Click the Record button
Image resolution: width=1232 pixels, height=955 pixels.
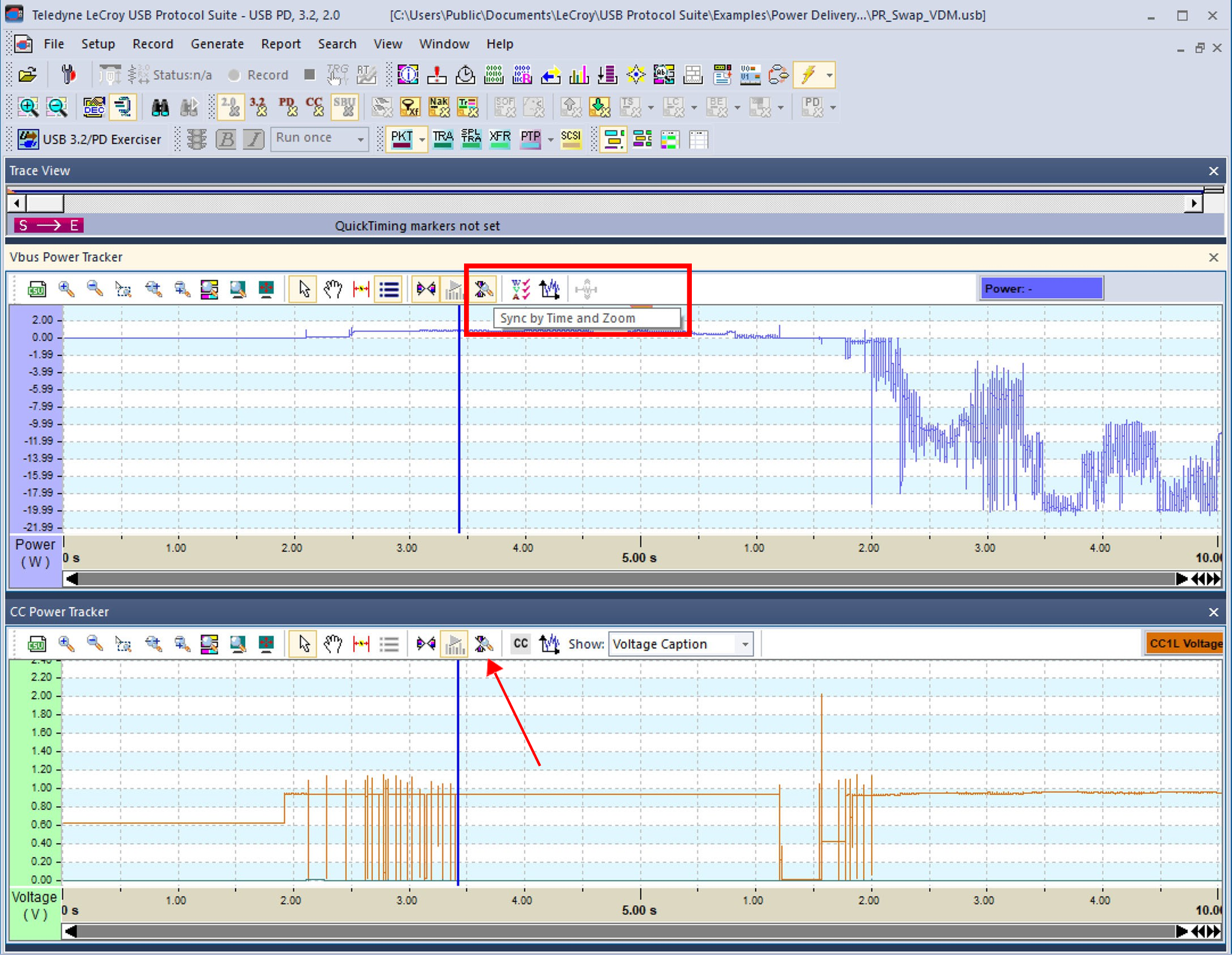[x=259, y=75]
